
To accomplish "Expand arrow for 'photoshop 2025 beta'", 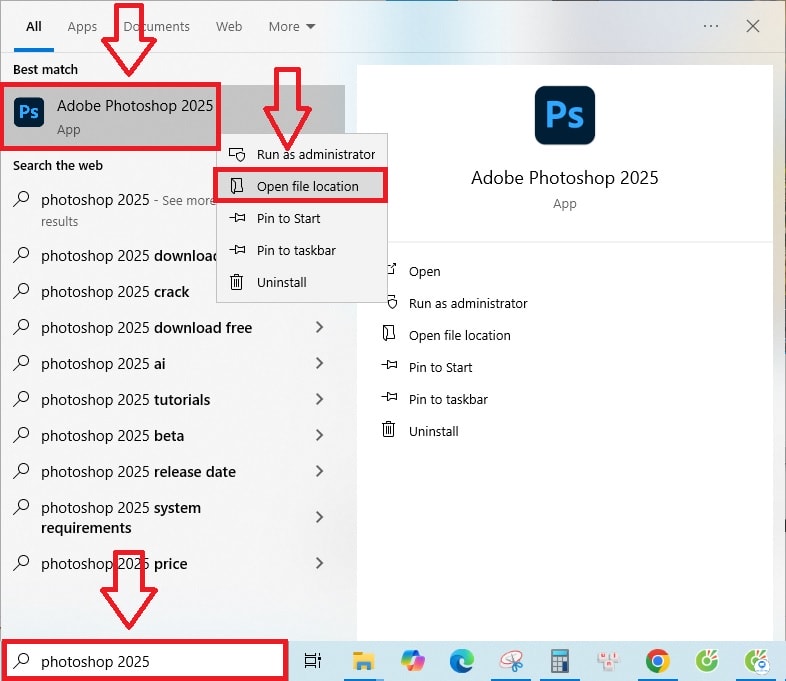I will pyautogui.click(x=319, y=435).
